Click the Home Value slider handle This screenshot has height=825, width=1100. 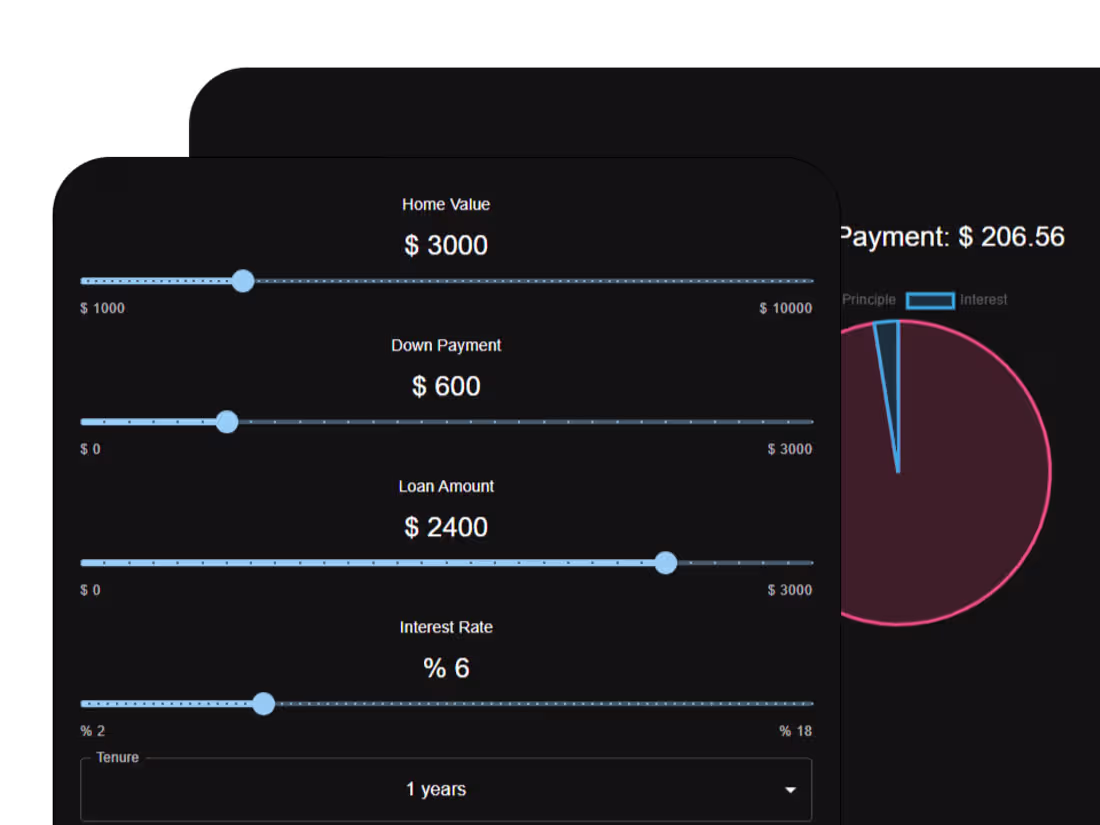243,281
